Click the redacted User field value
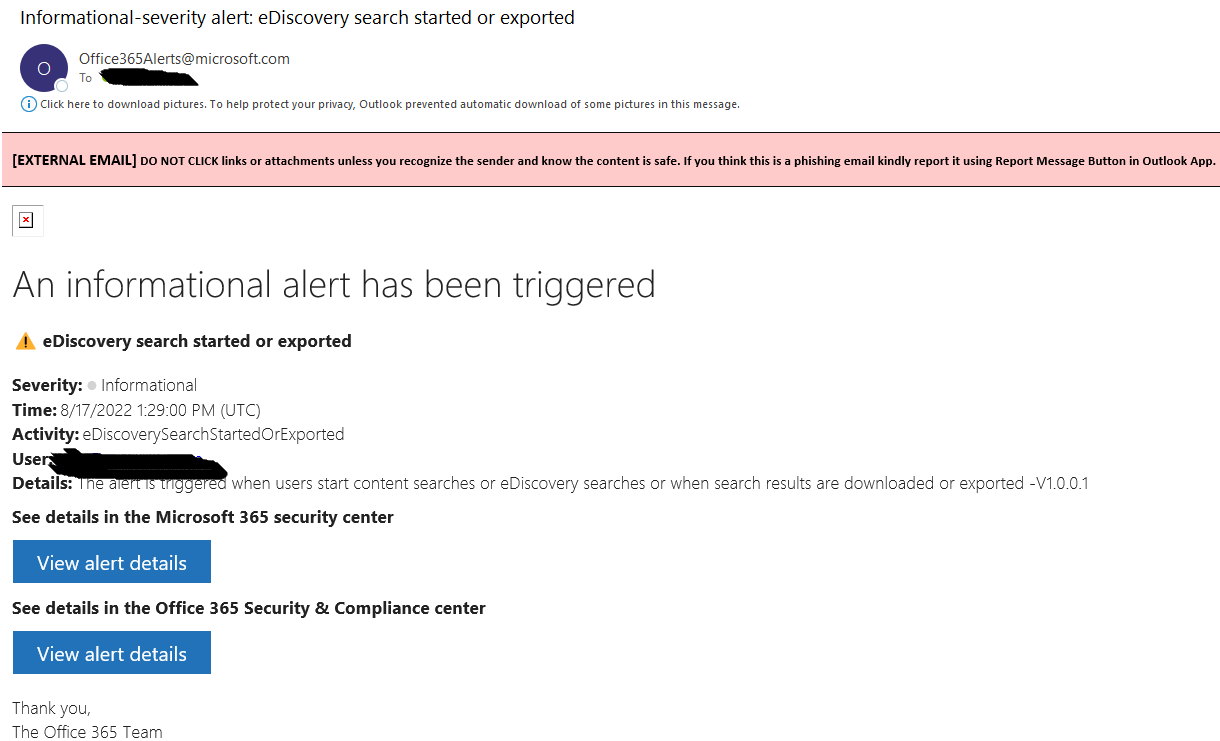Image resolution: width=1220 pixels, height=741 pixels. tap(138, 464)
